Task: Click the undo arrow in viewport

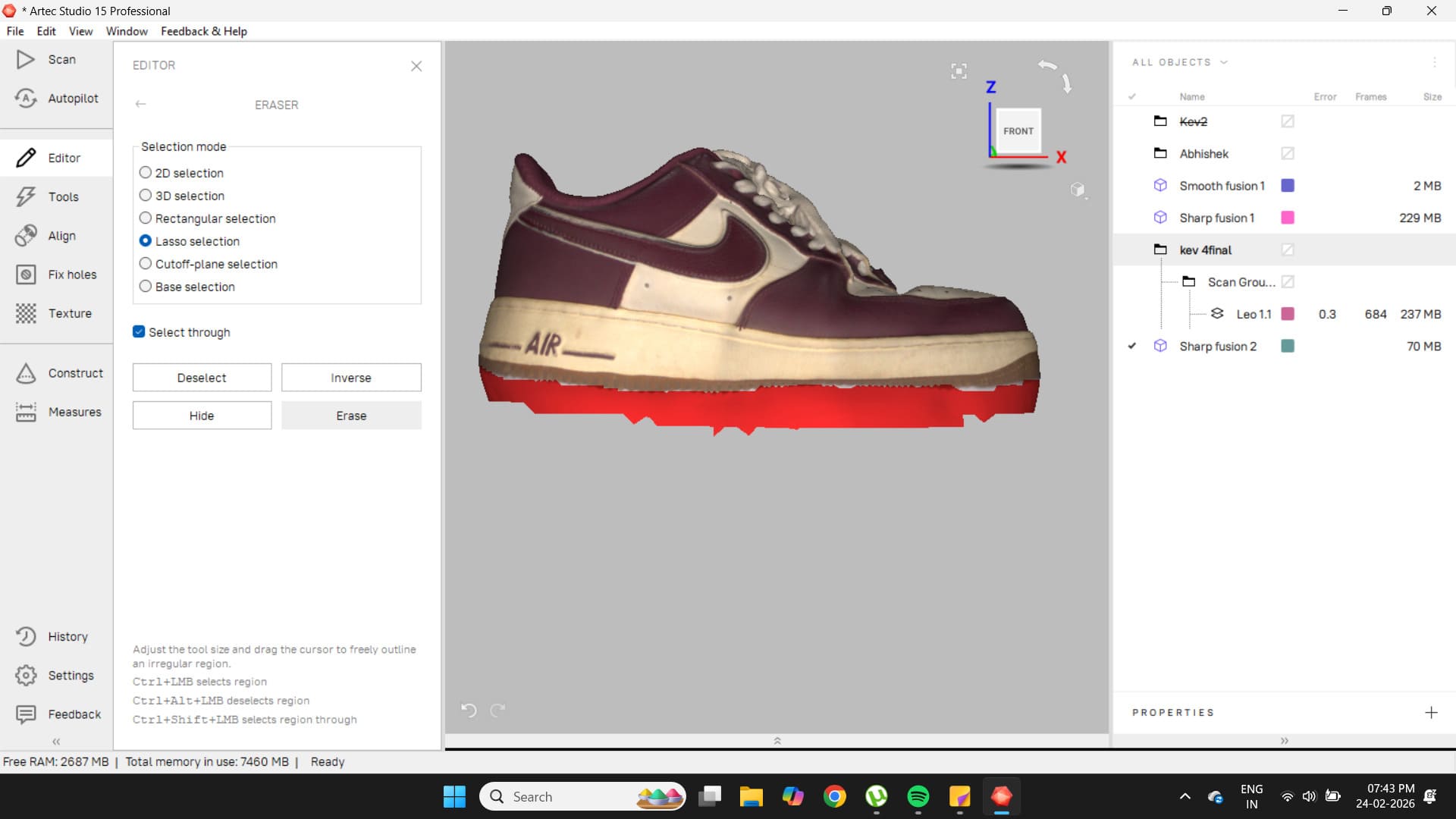Action: 469,710
